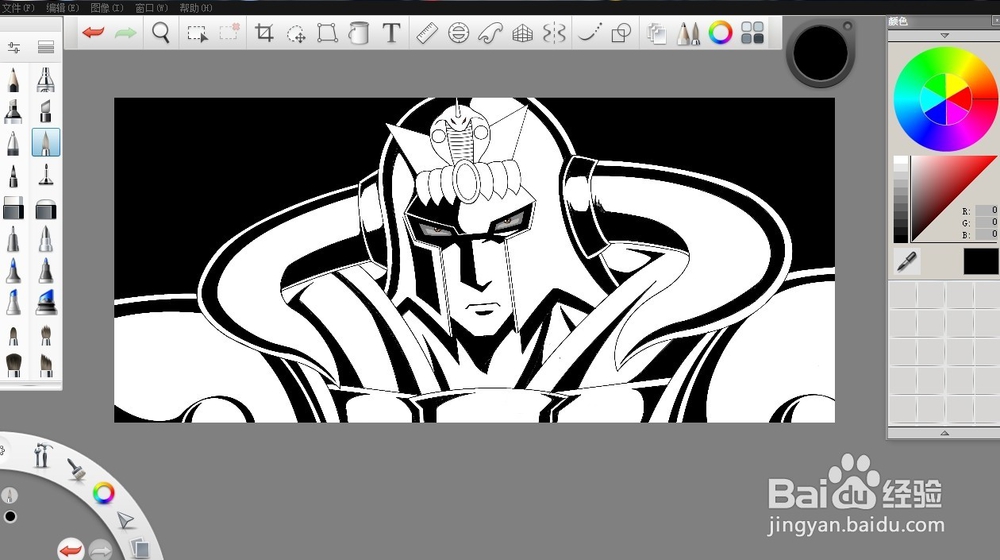Image resolution: width=1000 pixels, height=560 pixels.
Task: Open the 帮助(H) menu
Action: 196,8
